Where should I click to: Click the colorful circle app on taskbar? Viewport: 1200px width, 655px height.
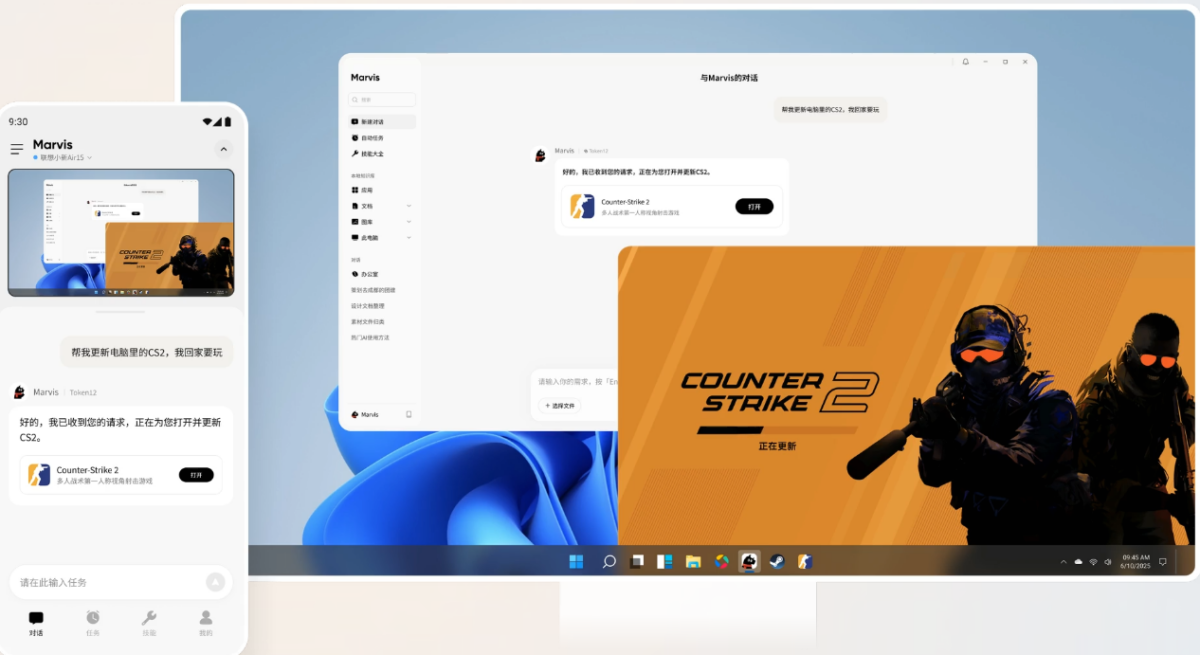pyautogui.click(x=721, y=561)
